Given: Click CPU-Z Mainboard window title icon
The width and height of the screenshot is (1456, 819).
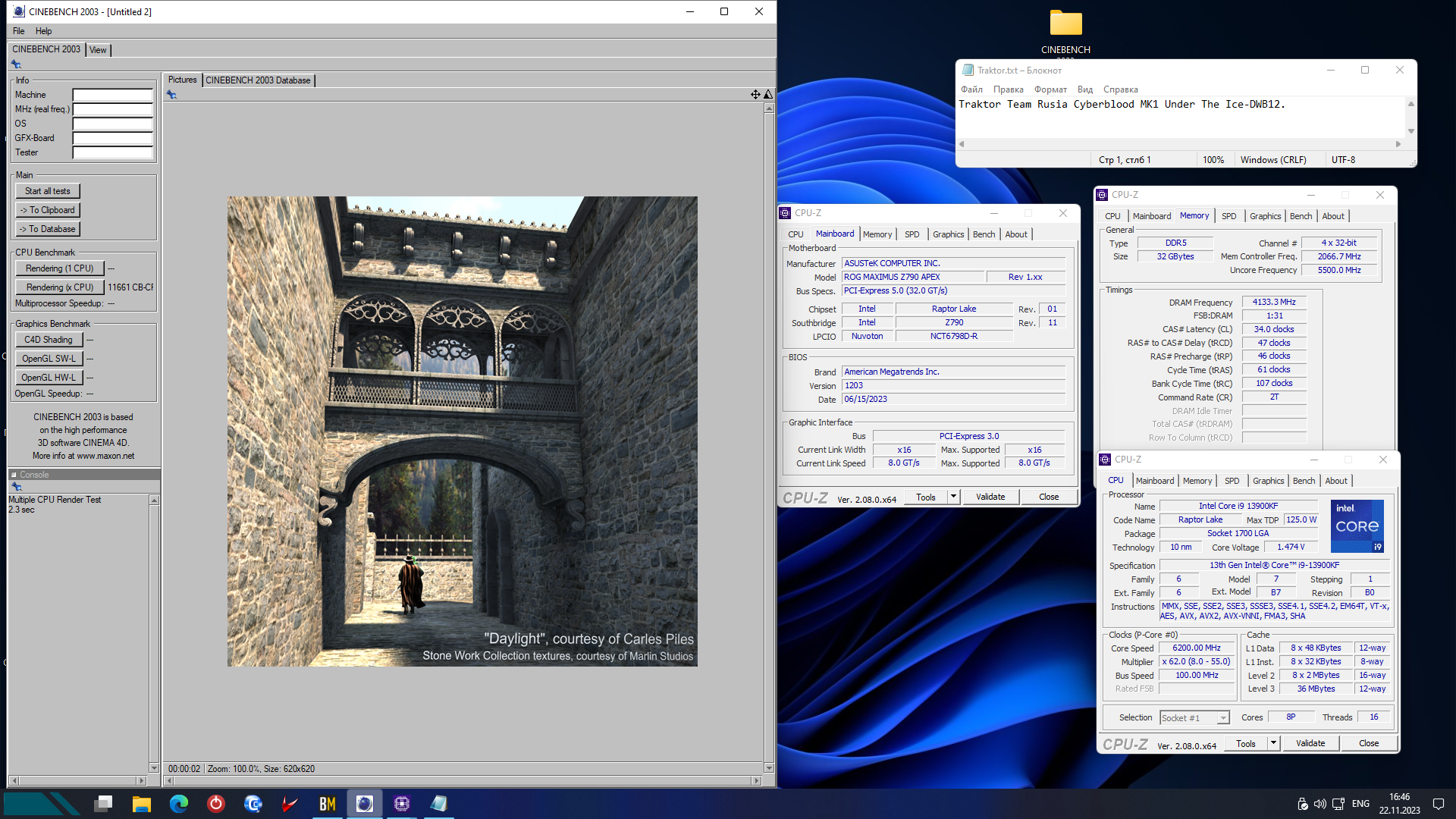Looking at the screenshot, I should 786,213.
